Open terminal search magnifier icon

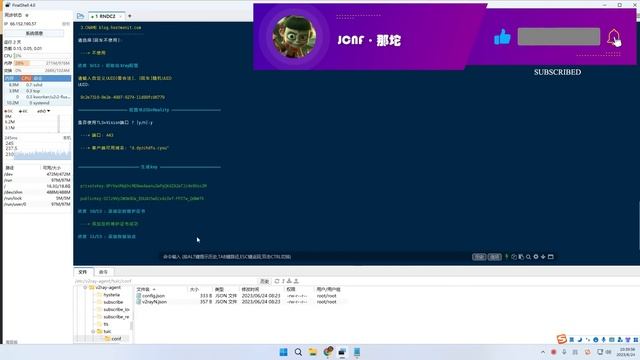(529, 257)
